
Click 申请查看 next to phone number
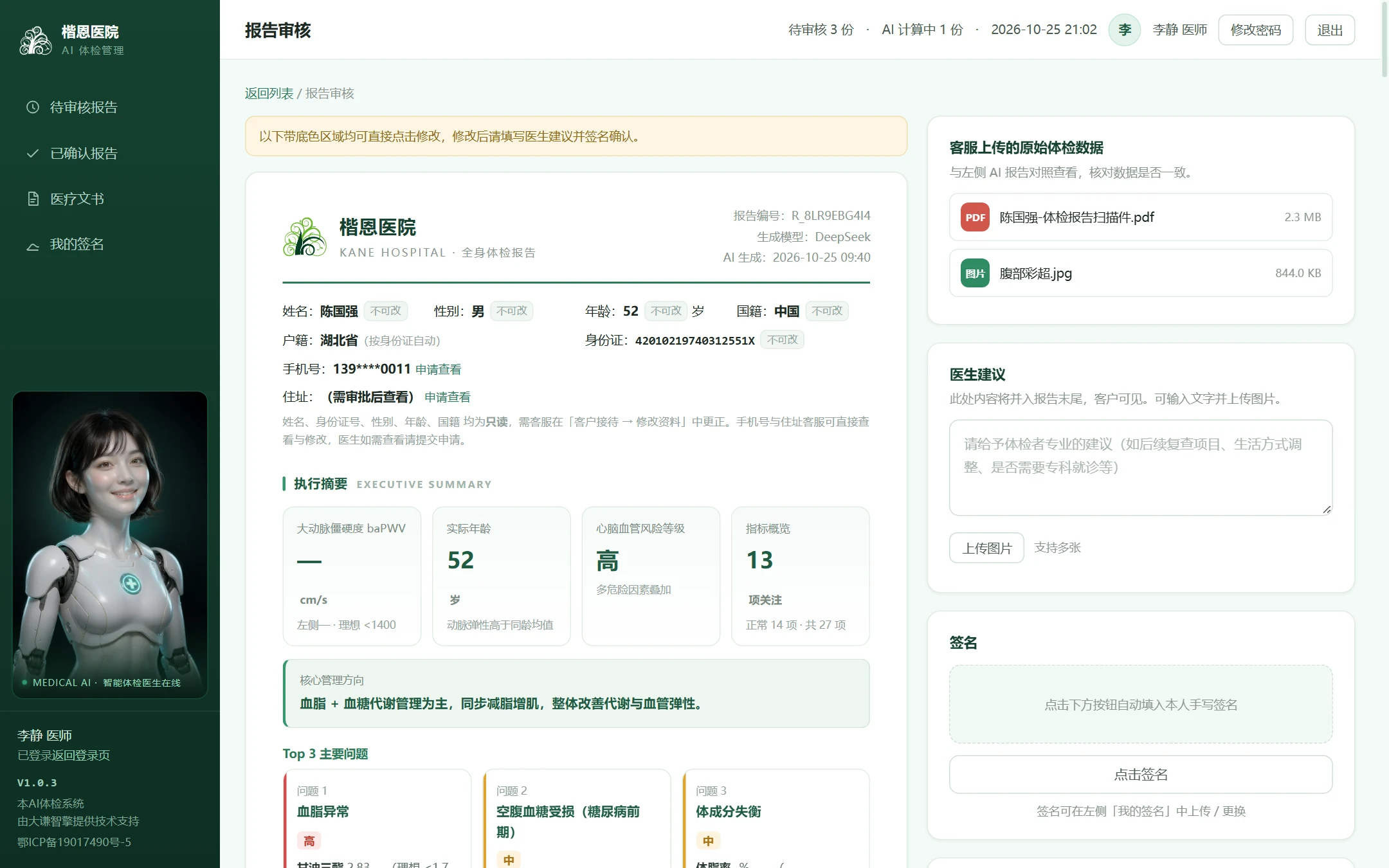[x=438, y=369]
